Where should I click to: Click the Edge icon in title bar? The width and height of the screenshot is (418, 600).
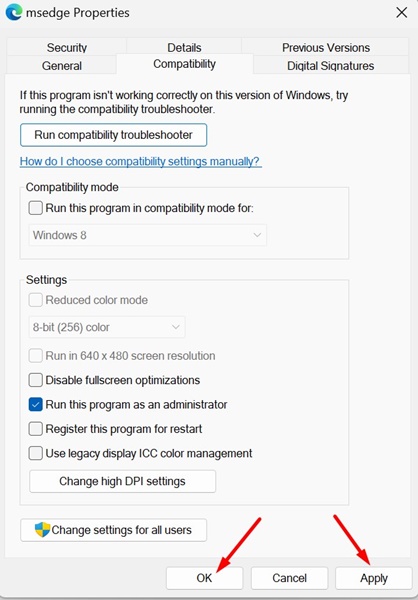click(14, 13)
